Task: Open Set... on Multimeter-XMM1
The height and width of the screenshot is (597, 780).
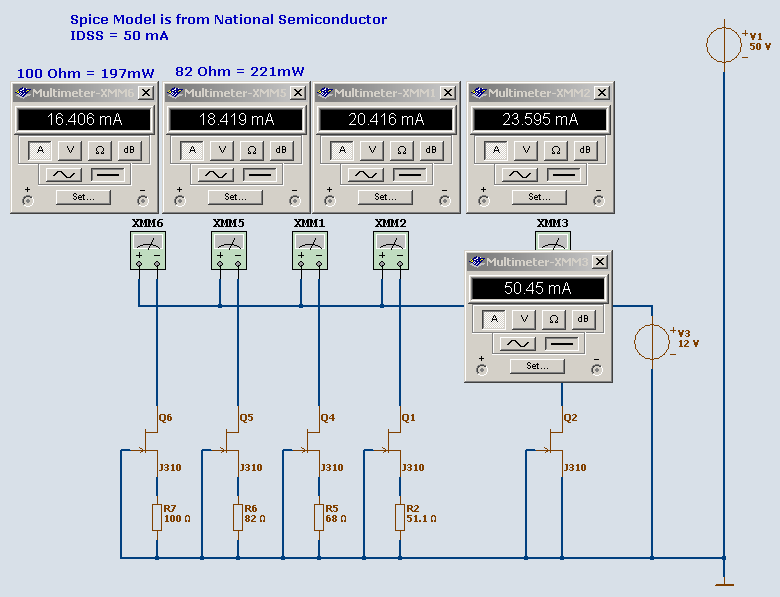Action: pos(386,197)
